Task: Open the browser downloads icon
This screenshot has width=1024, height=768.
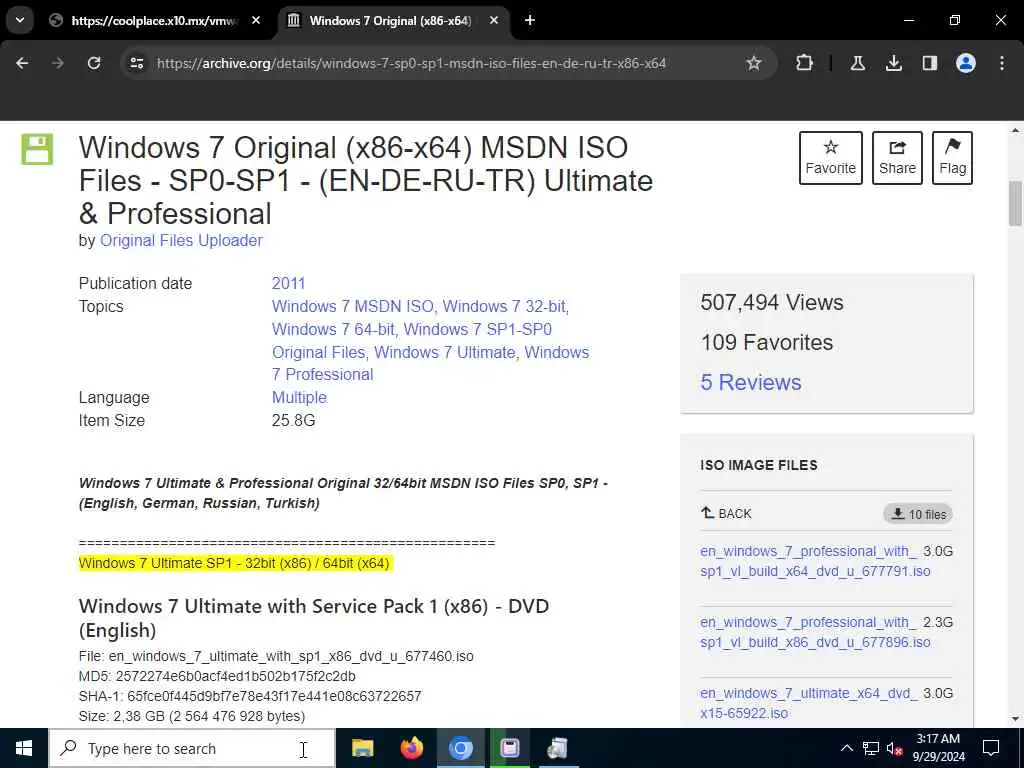Action: 893,63
